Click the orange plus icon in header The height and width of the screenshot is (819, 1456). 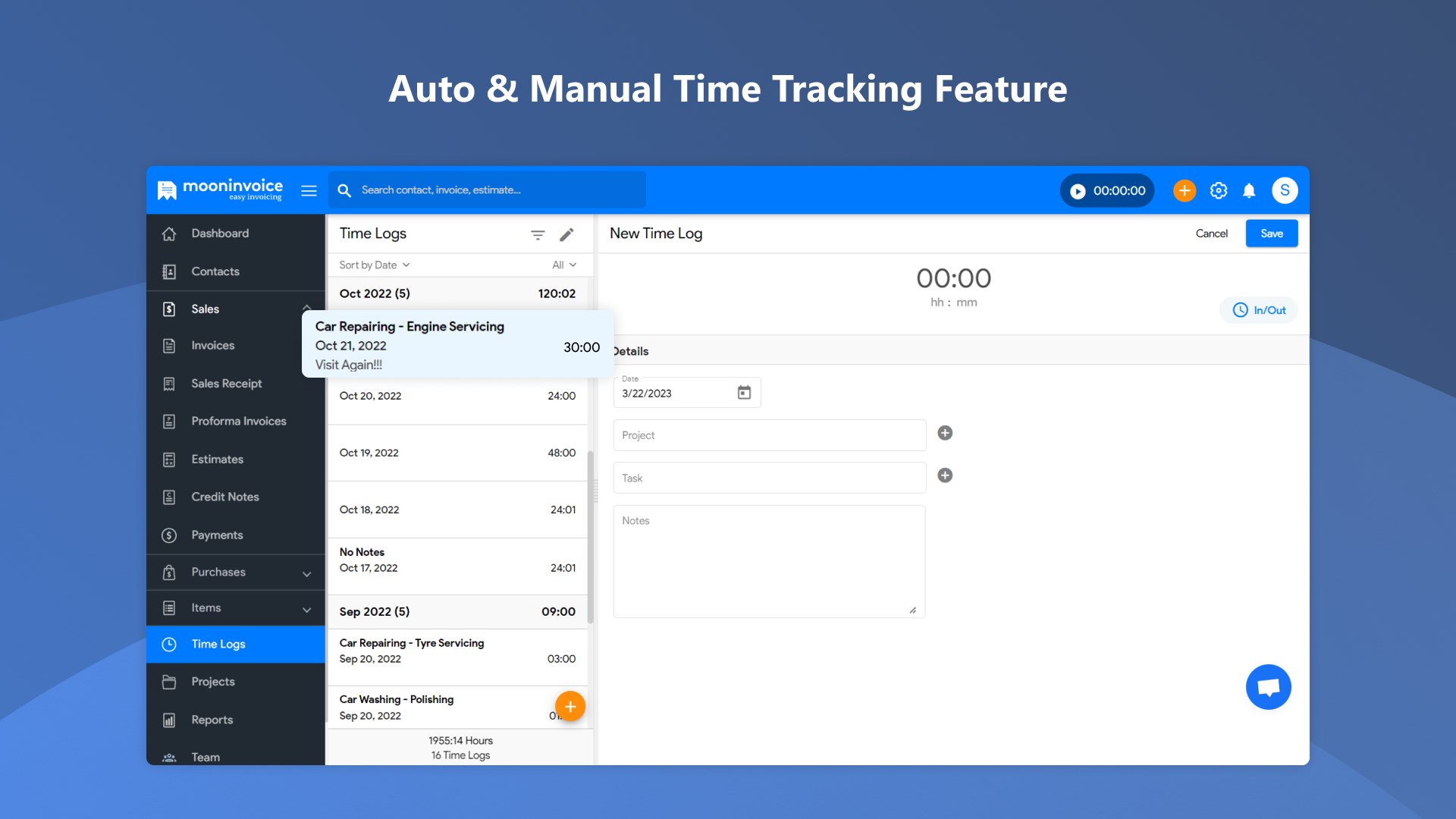(x=1184, y=190)
